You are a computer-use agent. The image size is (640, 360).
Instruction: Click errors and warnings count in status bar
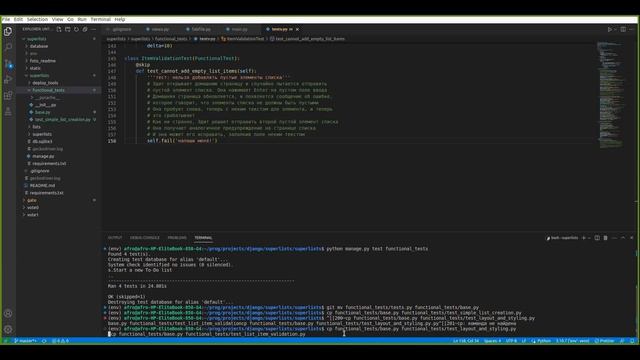coord(60,340)
